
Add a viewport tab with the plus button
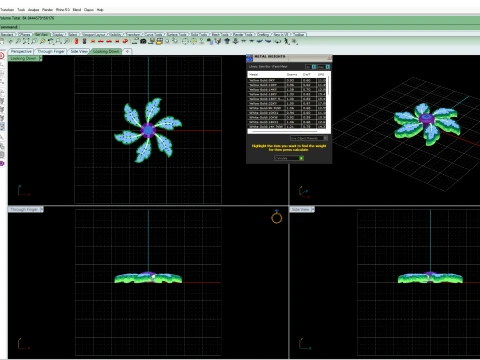(127, 51)
